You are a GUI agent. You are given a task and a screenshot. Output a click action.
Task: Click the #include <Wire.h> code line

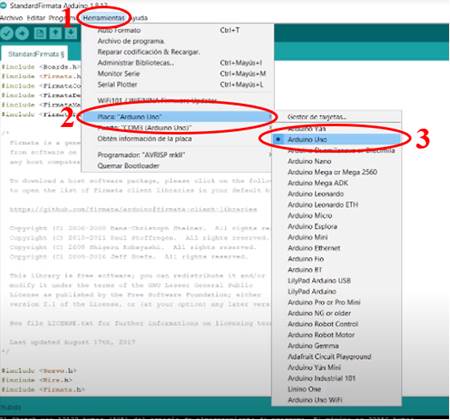[36, 380]
